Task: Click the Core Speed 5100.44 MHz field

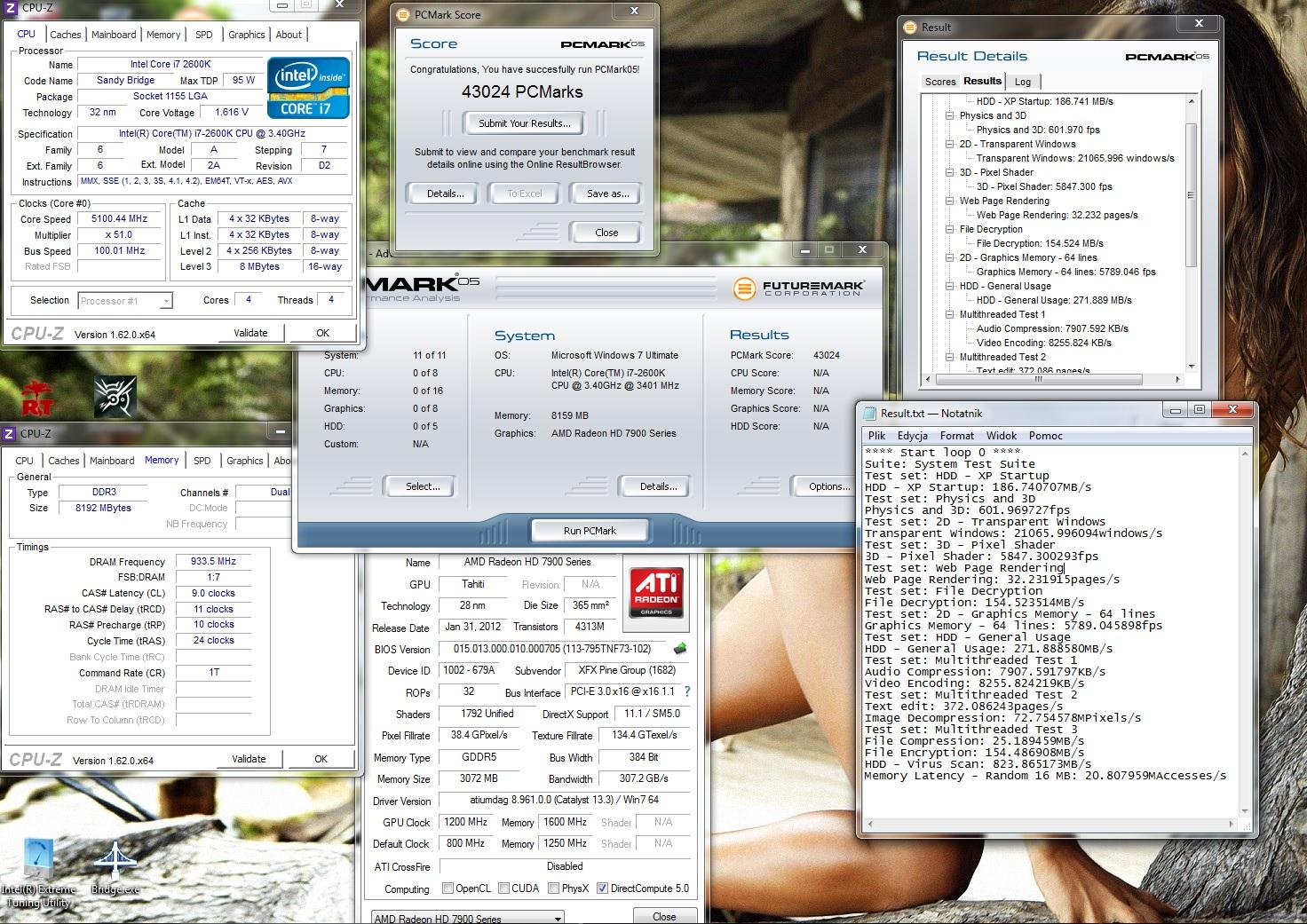Action: [120, 219]
